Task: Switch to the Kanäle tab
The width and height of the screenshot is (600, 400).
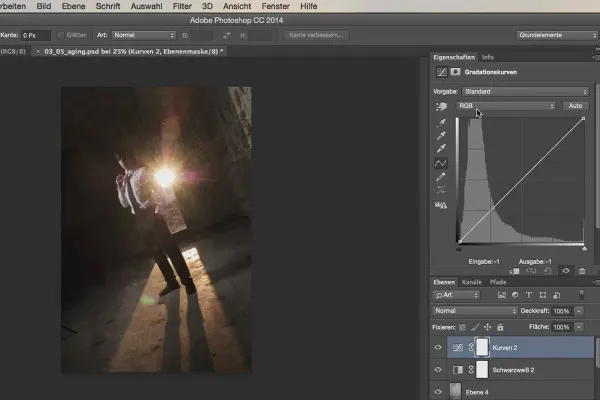Action: [x=472, y=282]
